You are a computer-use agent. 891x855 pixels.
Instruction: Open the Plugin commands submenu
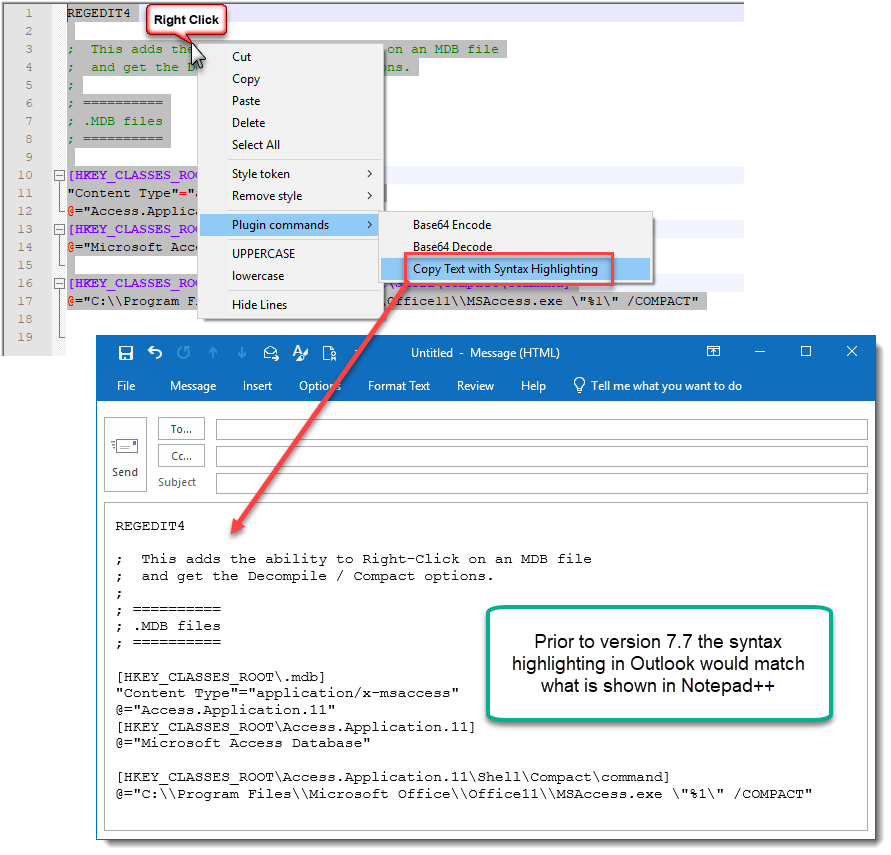coord(291,225)
